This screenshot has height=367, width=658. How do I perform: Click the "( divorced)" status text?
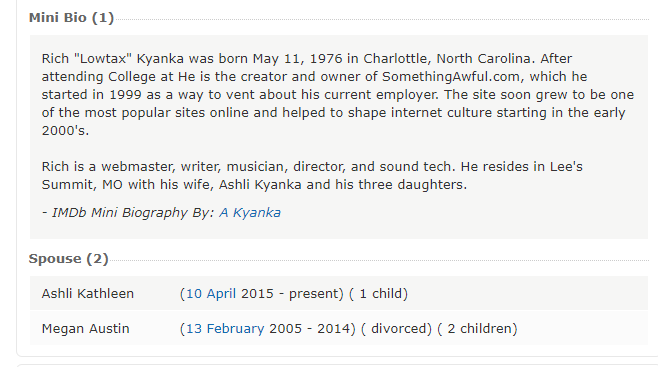pyautogui.click(x=397, y=328)
